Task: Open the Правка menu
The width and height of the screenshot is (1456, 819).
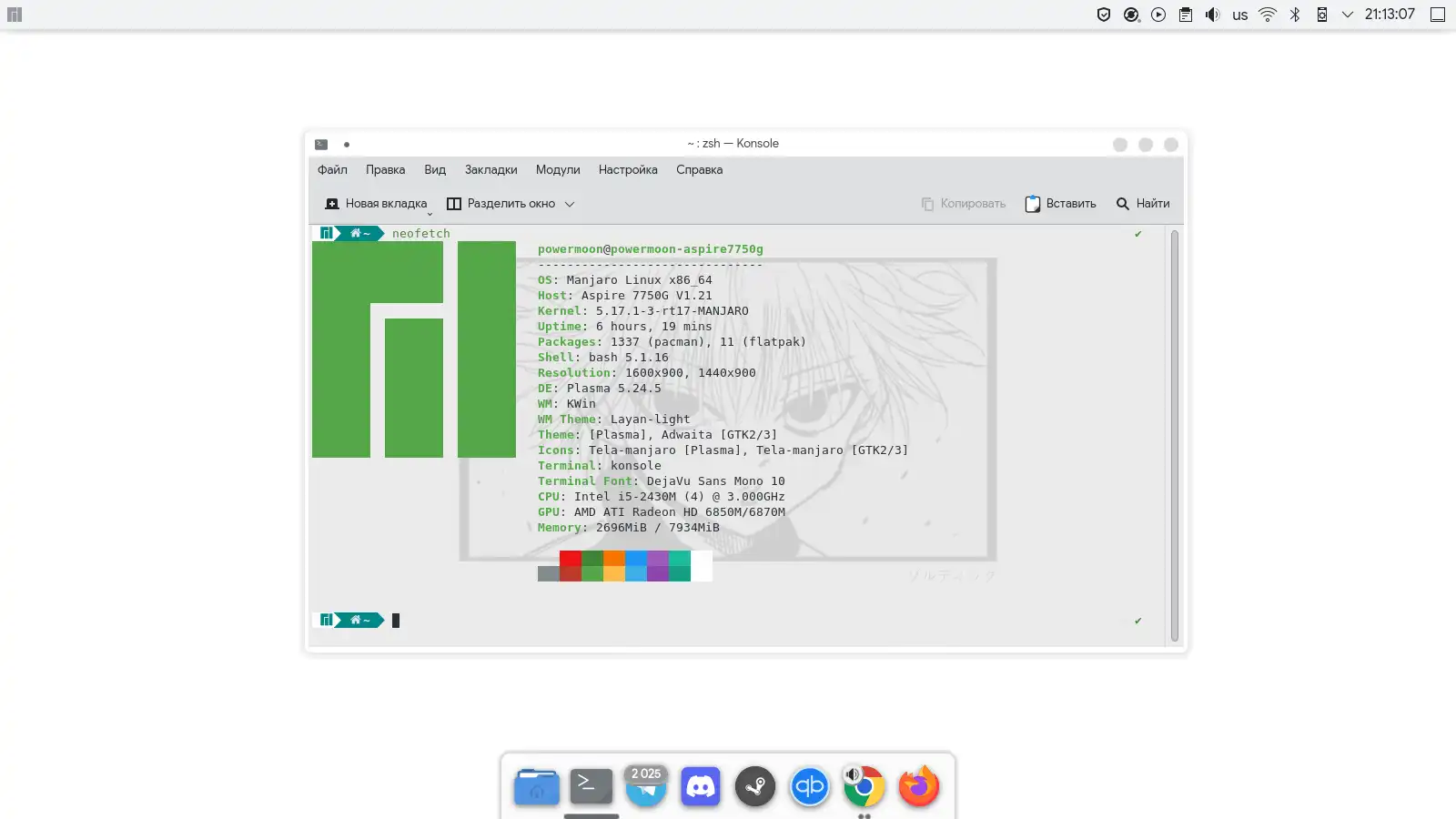Action: [386, 170]
